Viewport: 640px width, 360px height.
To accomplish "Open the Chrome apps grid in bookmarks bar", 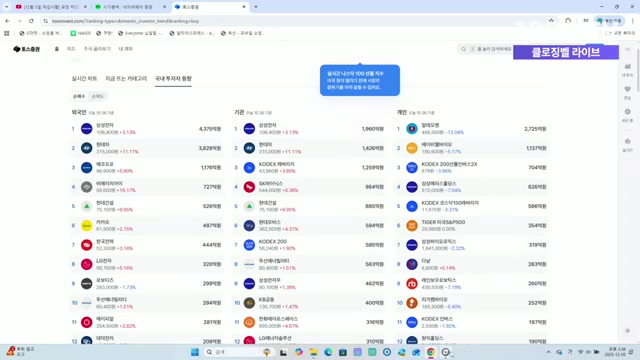I will tap(7, 33).
